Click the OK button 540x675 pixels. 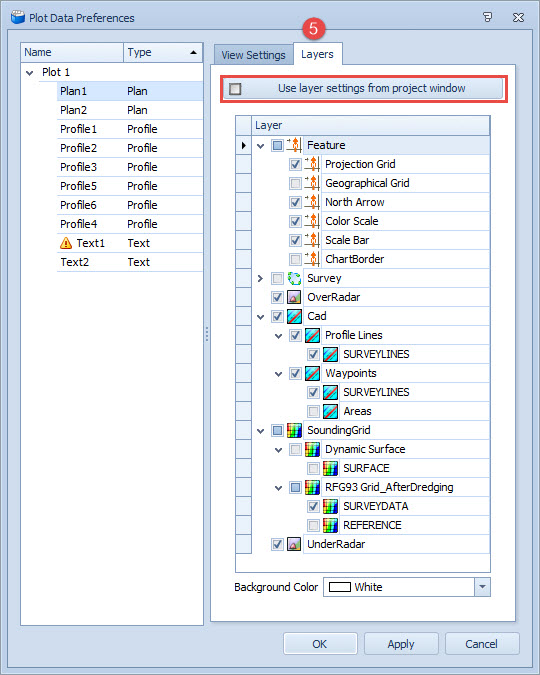320,644
